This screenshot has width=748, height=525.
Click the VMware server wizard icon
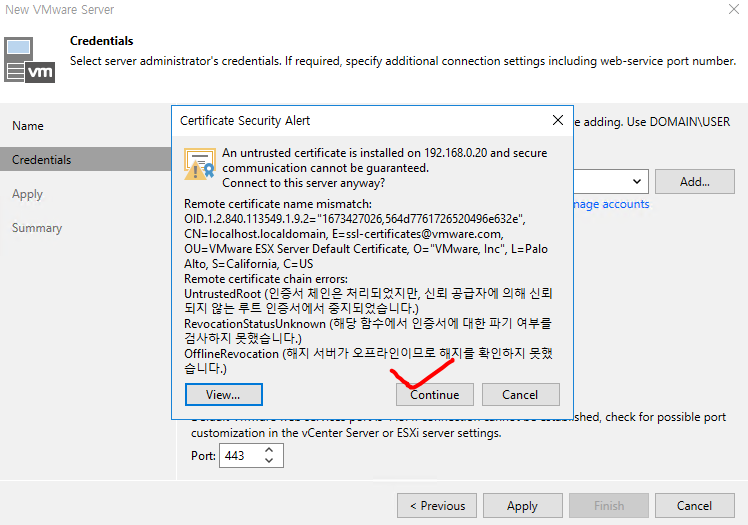click(29, 60)
